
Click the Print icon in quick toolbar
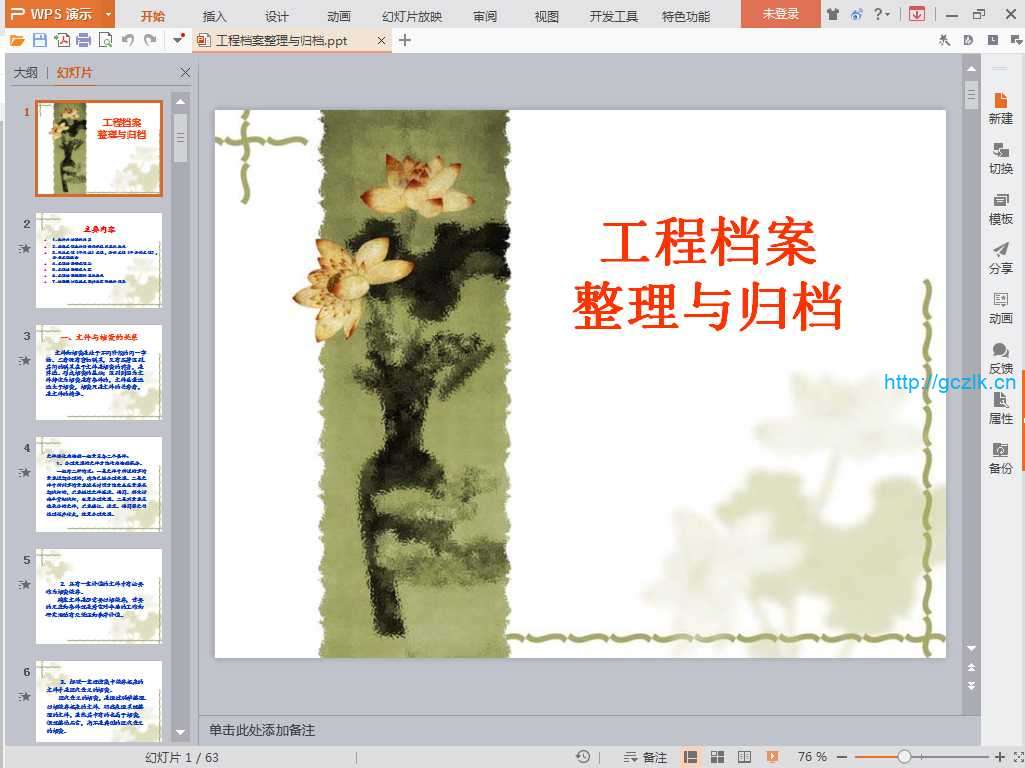83,40
